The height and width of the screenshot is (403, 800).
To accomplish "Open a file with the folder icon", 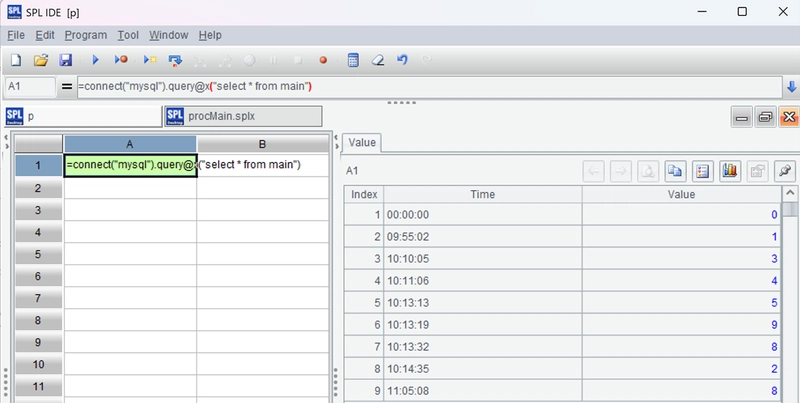I will 41,60.
